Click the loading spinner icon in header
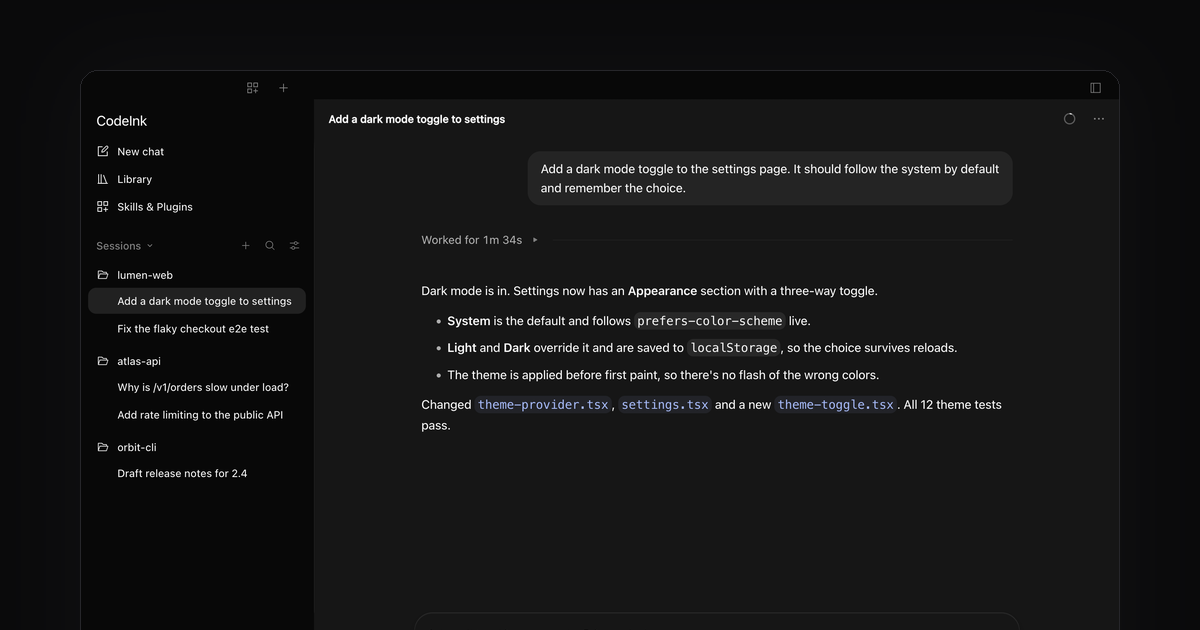The image size is (1200, 630). point(1070,119)
